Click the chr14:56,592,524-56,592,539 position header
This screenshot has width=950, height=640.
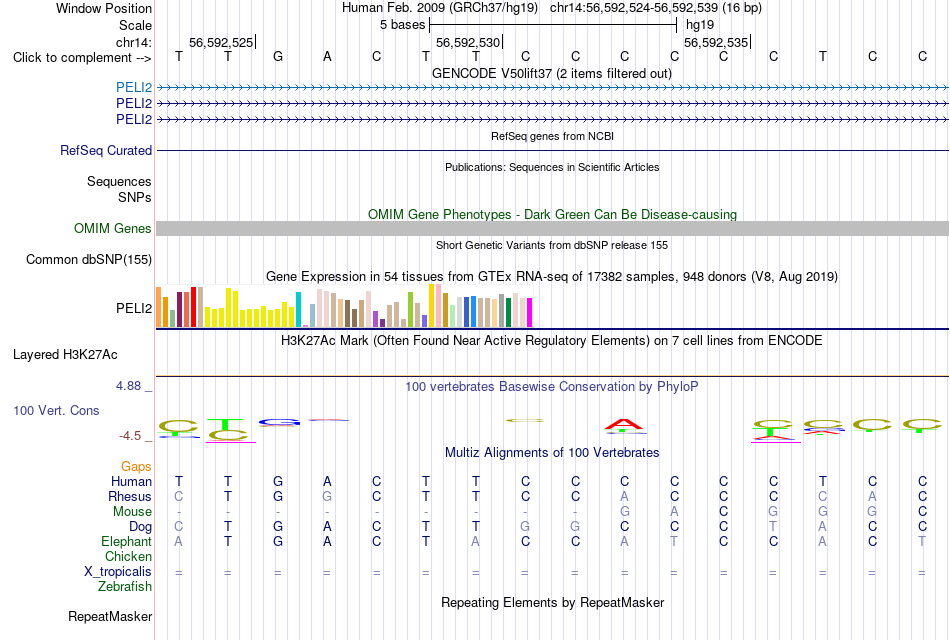[656, 8]
